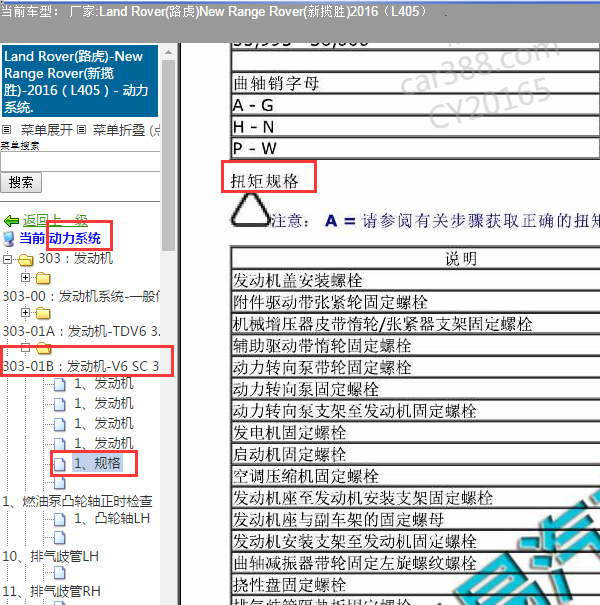
Task: Select 303-01B：发动机-V6 SC tree entry
Action: pos(81,366)
